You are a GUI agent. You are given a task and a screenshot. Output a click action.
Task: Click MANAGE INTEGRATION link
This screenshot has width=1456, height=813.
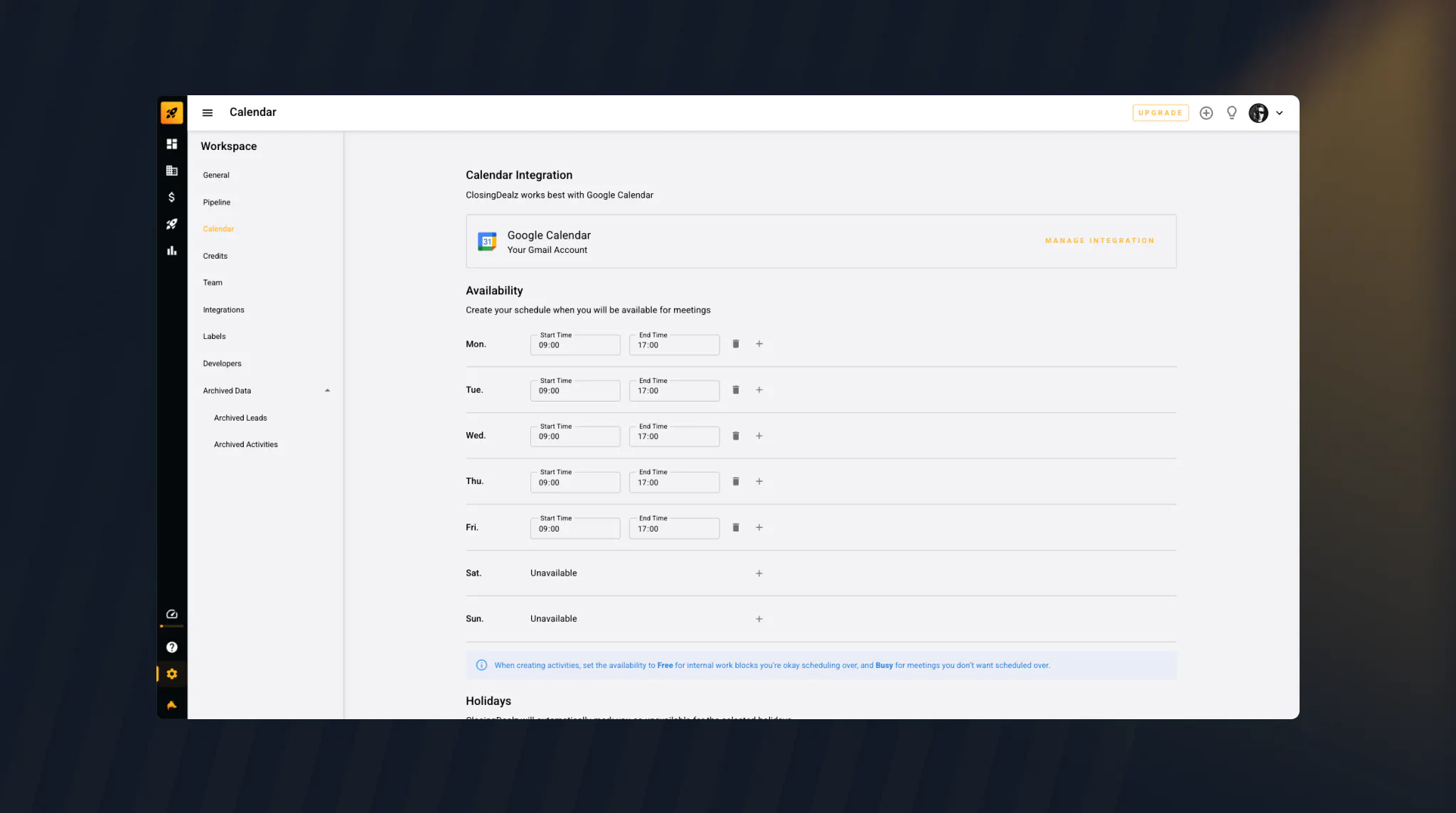[x=1100, y=241]
